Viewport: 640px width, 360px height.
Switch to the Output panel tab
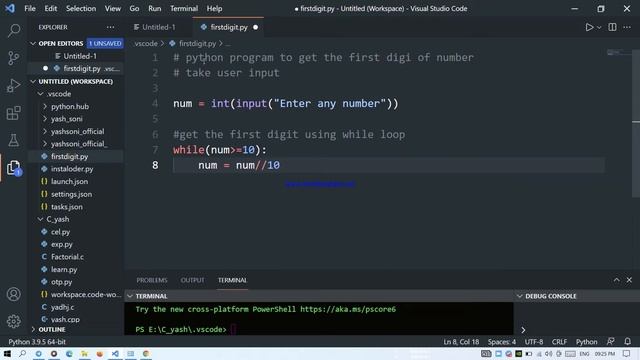tap(192, 280)
